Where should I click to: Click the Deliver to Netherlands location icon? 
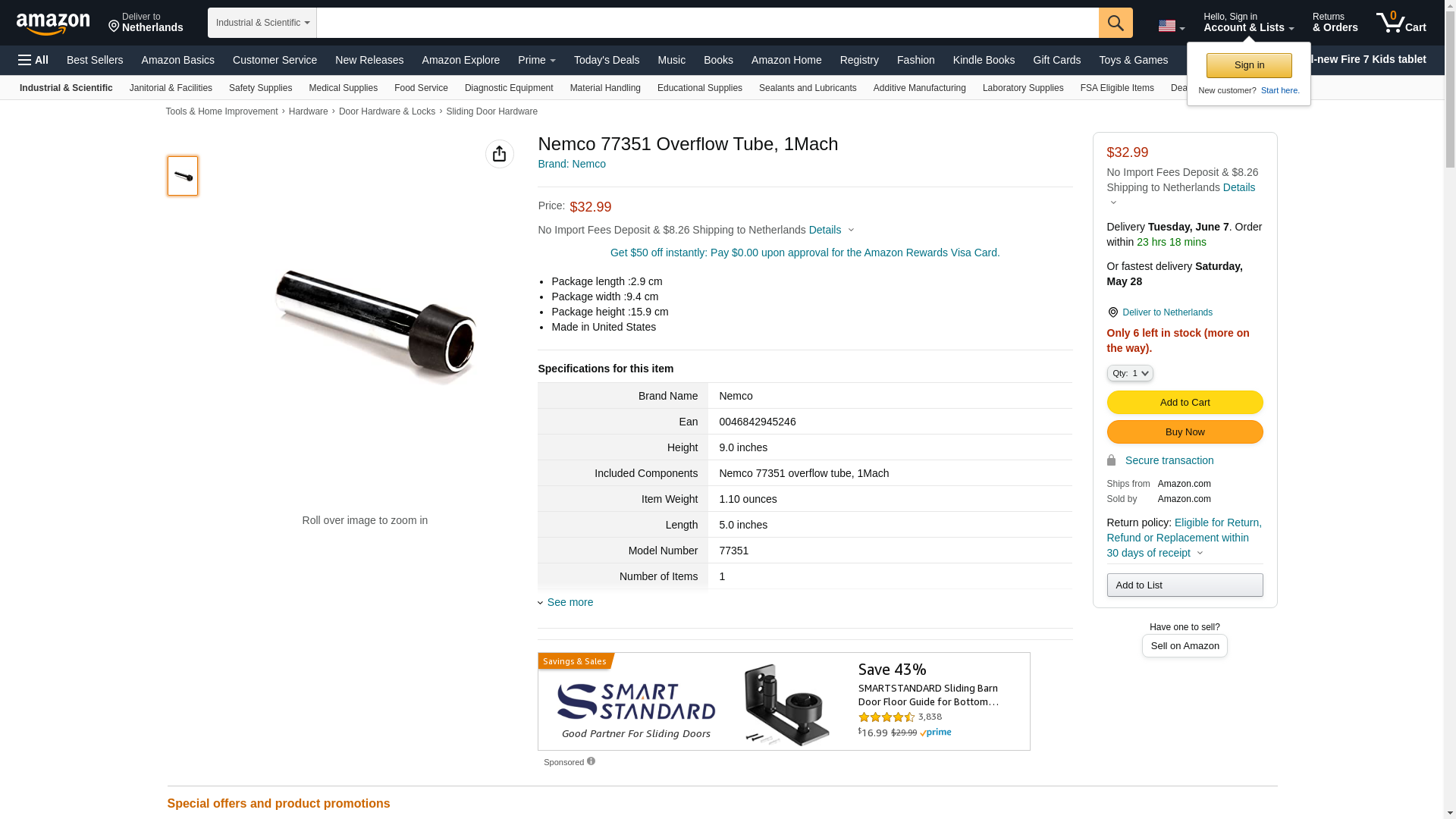pyautogui.click(x=1113, y=312)
